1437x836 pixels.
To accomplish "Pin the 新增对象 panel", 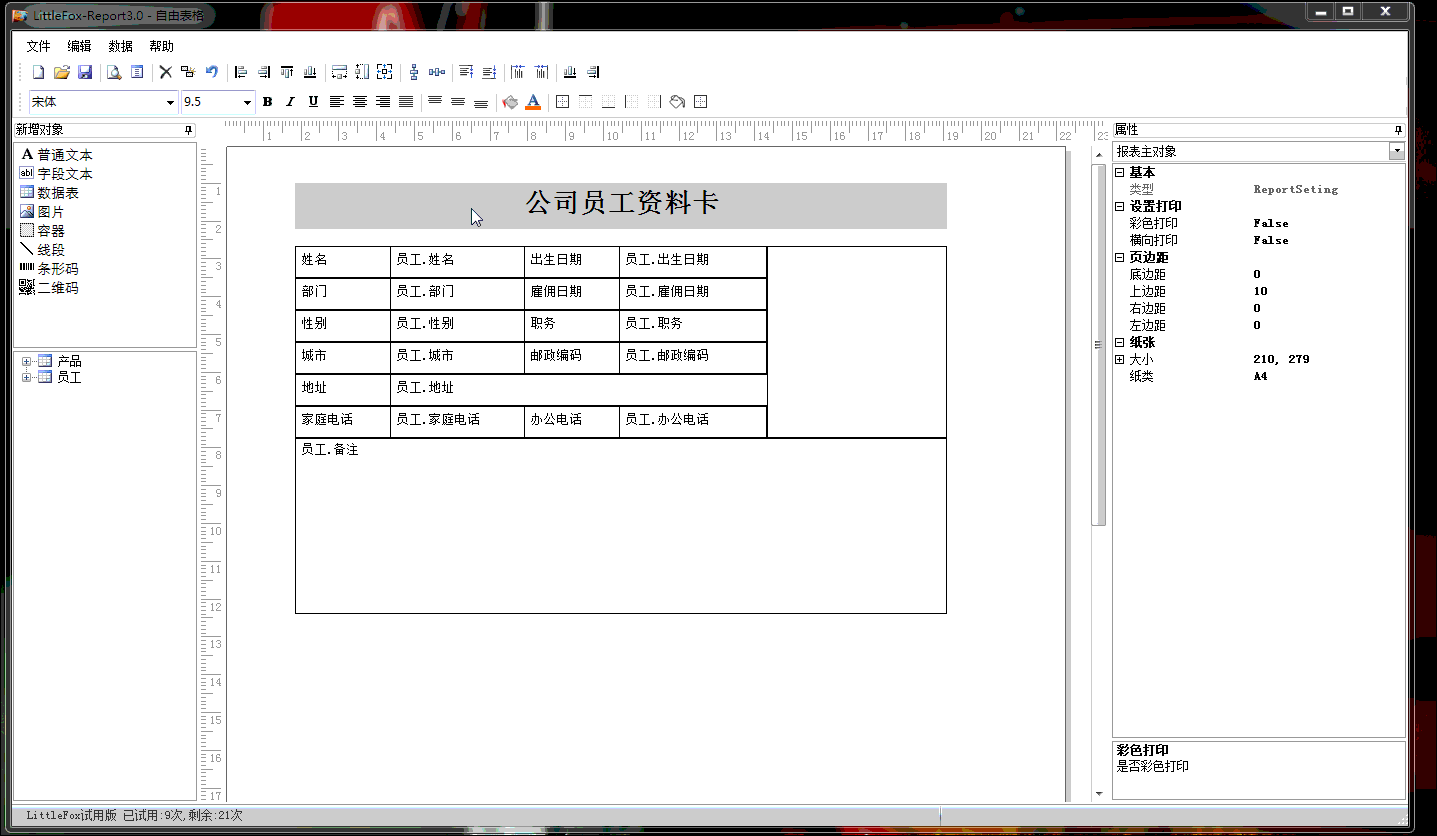I will [x=188, y=130].
